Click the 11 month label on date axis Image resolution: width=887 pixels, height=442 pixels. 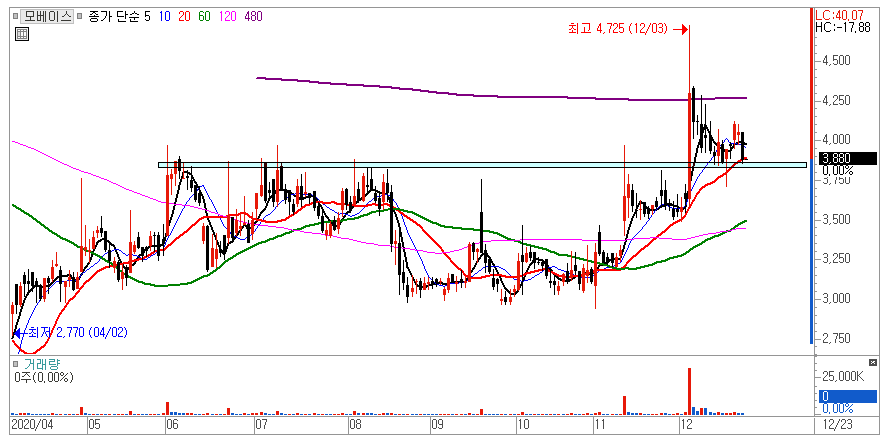point(600,424)
